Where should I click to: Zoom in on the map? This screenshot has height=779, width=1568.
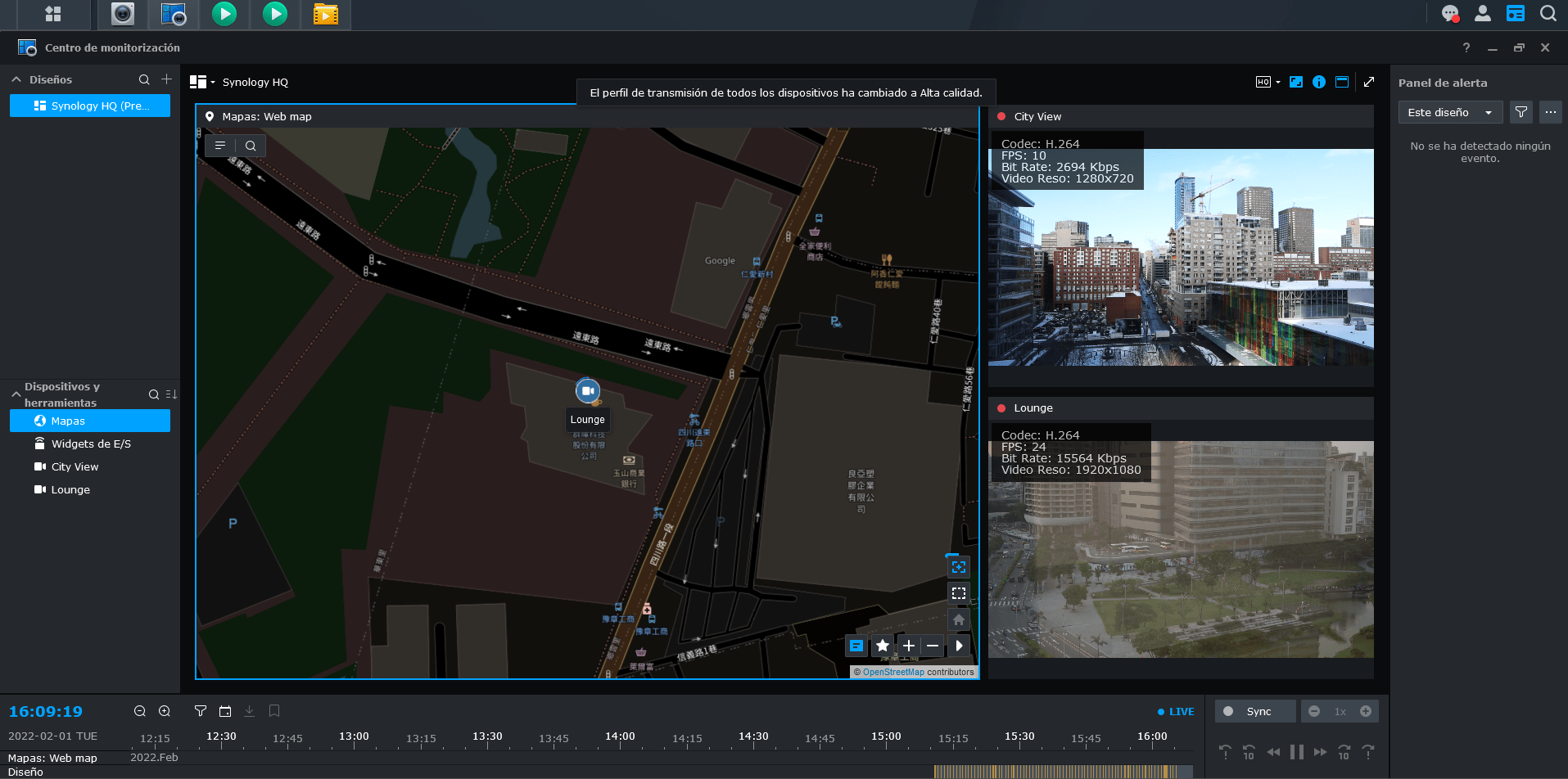[x=909, y=646]
